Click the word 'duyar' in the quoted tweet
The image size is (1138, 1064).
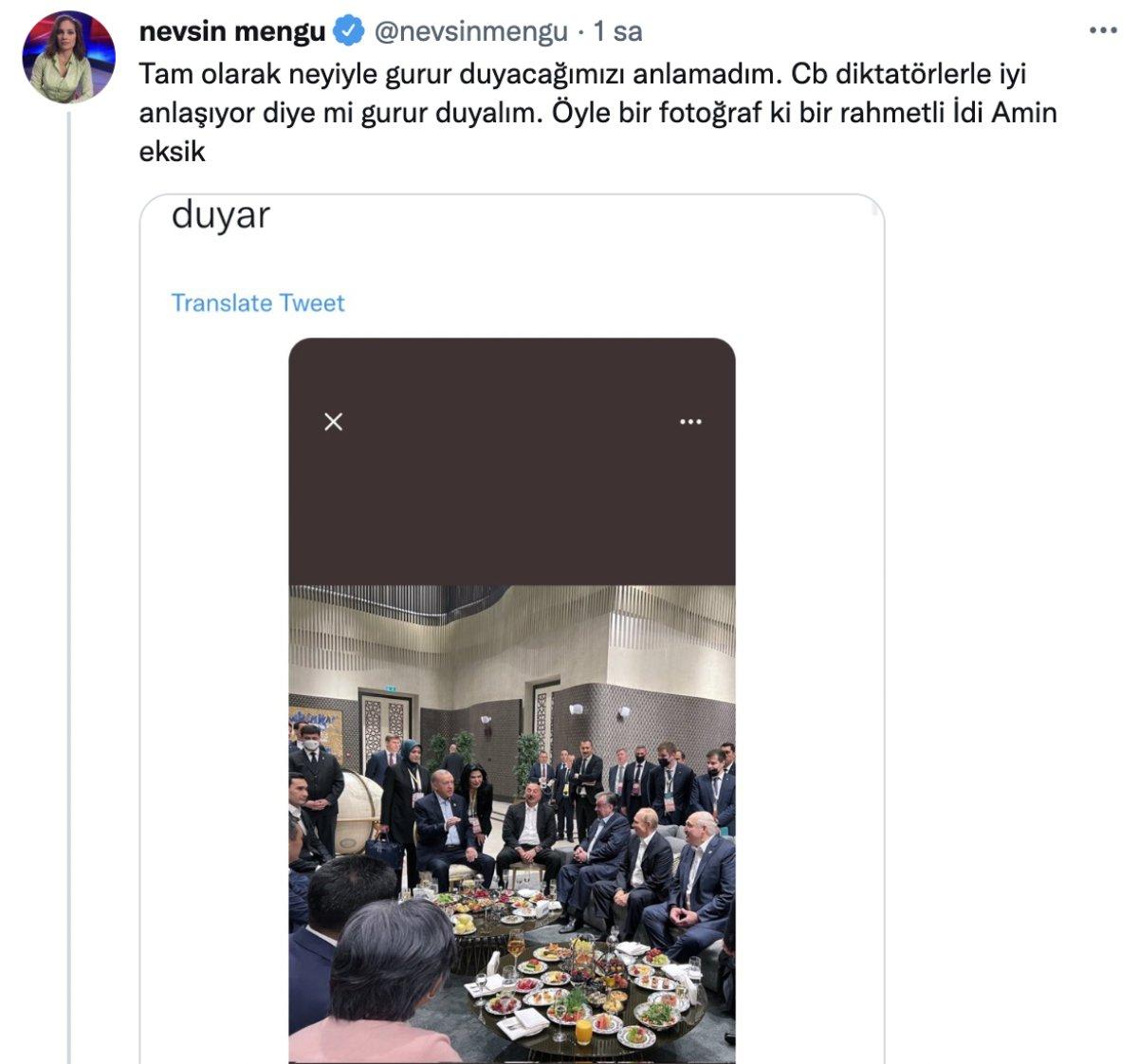(220, 217)
